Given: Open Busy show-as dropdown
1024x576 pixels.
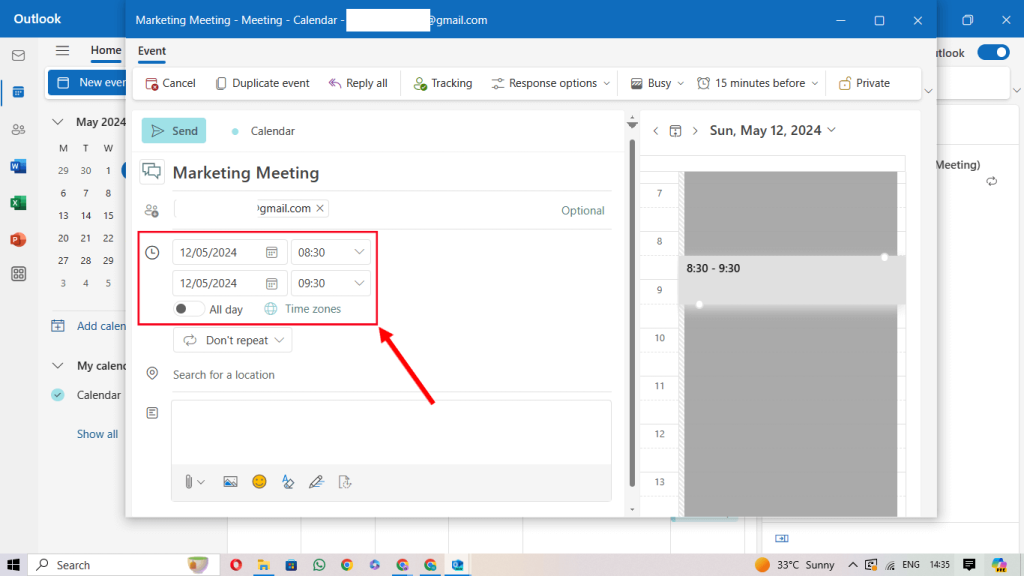Looking at the screenshot, I should pyautogui.click(x=657, y=83).
